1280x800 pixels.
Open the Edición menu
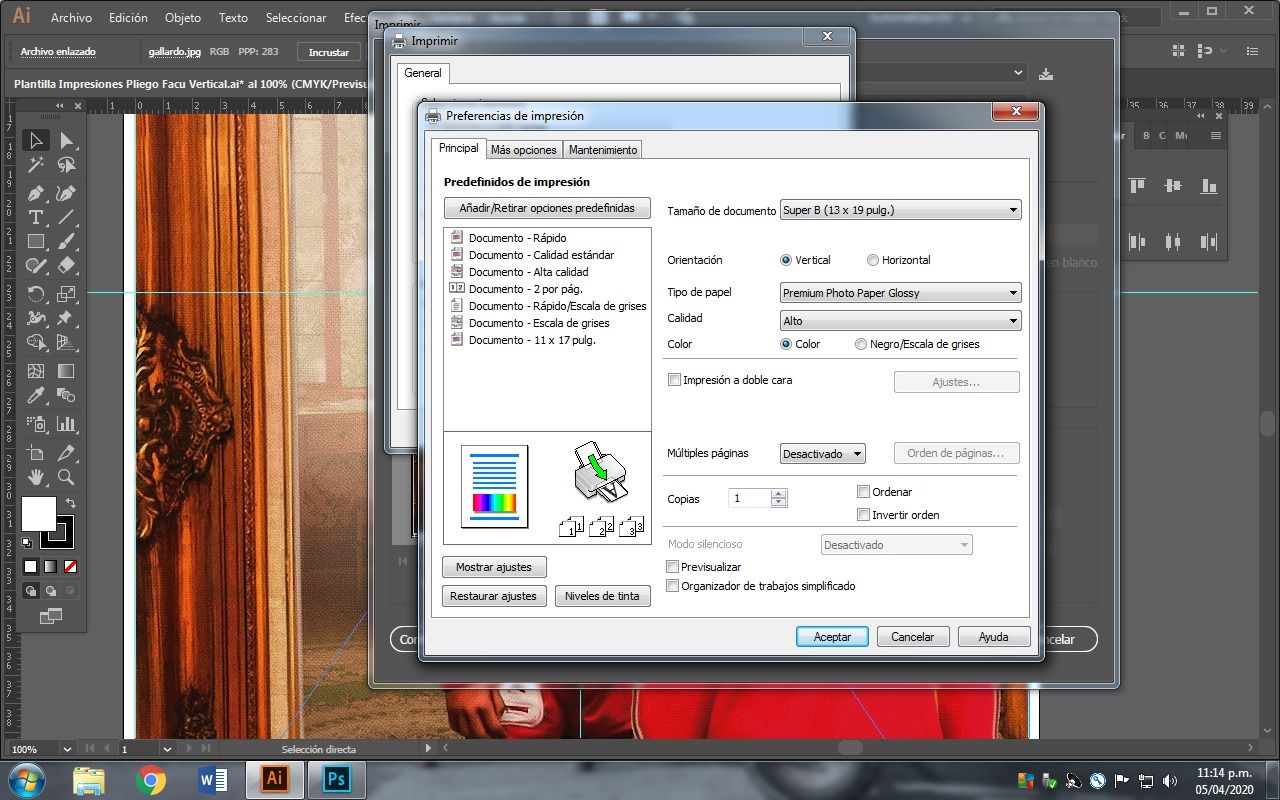point(128,18)
